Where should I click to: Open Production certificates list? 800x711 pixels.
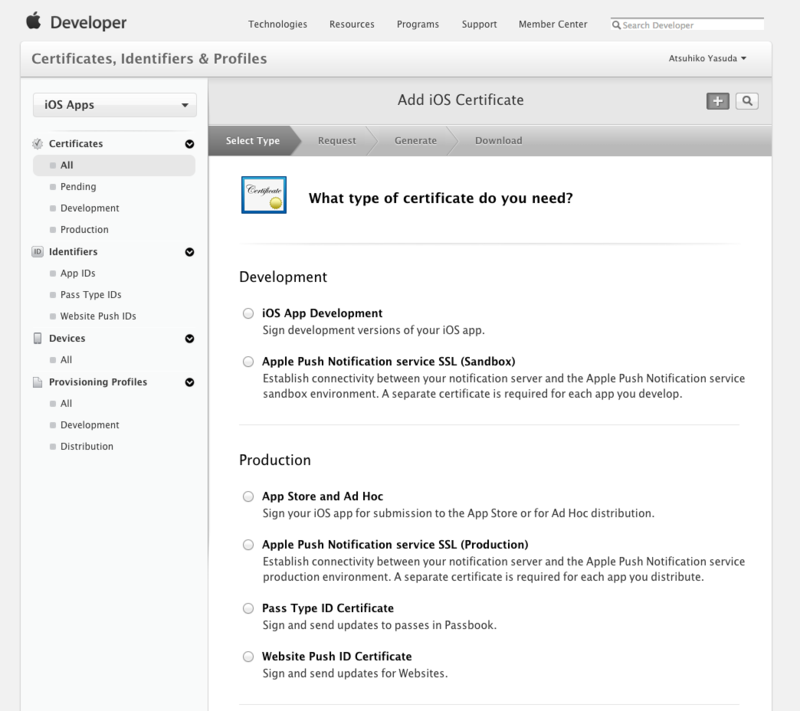(84, 230)
